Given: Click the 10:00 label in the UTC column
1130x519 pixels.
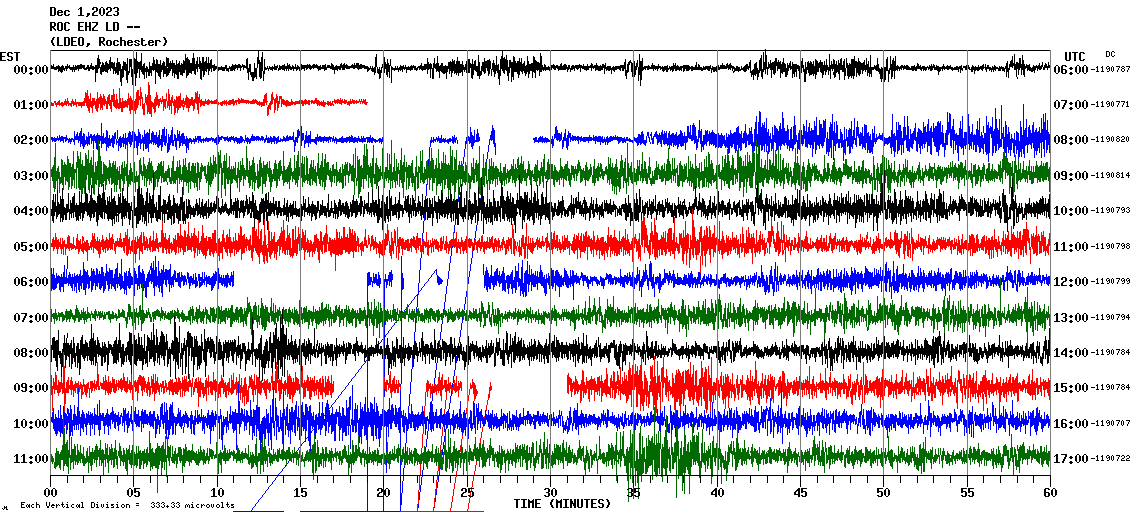Looking at the screenshot, I should click(1070, 210).
